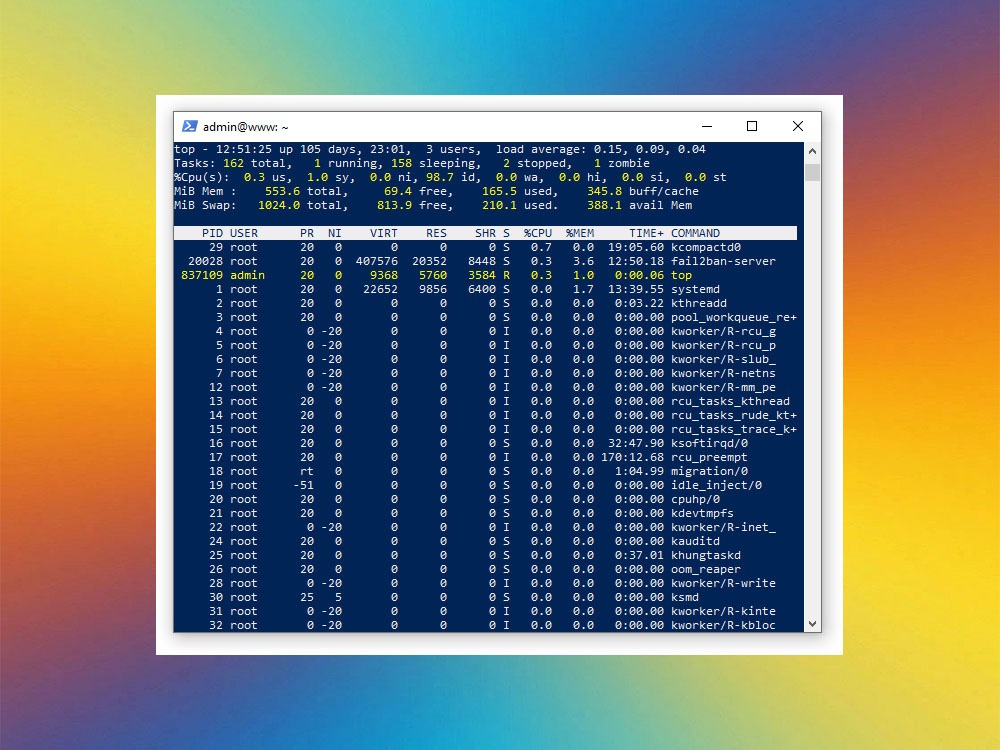Click the fail2ban-server process entry
The image size is (1000, 750).
tap(450, 261)
